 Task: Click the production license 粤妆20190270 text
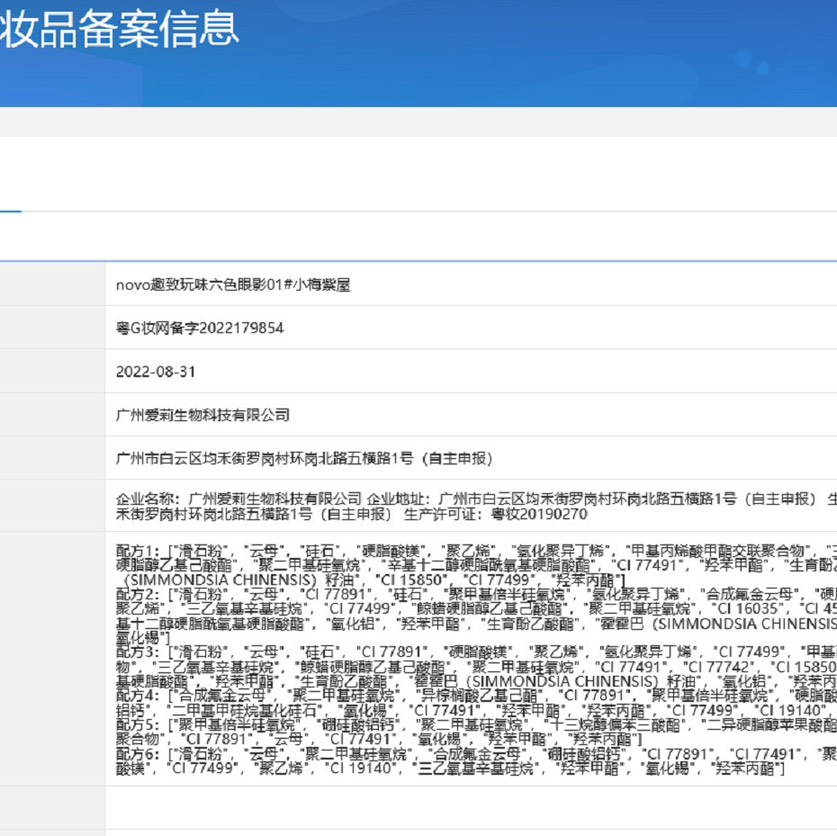coord(539,514)
